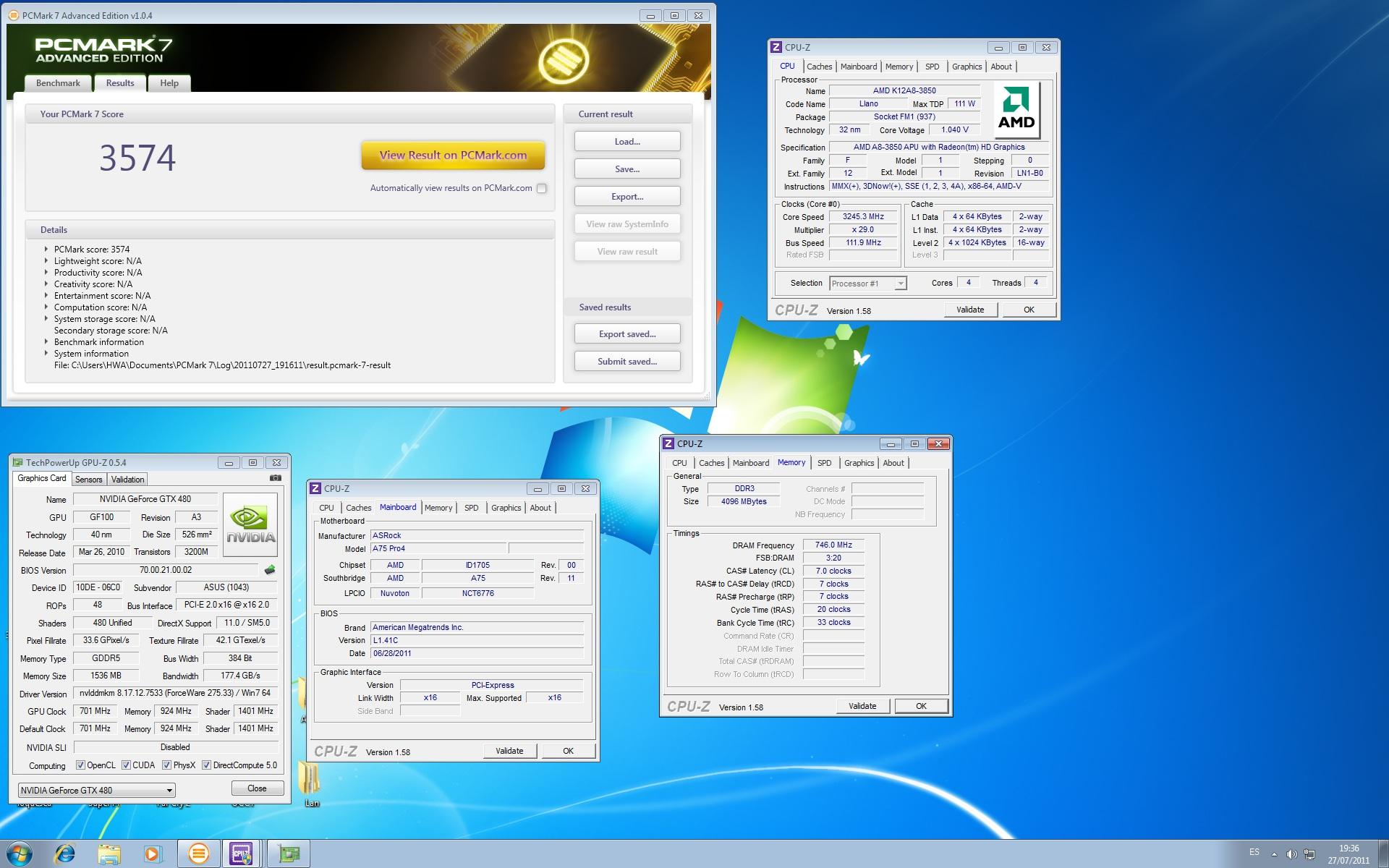Open Windows Explorer taskbar icon
This screenshot has width=1389, height=868.
click(109, 854)
